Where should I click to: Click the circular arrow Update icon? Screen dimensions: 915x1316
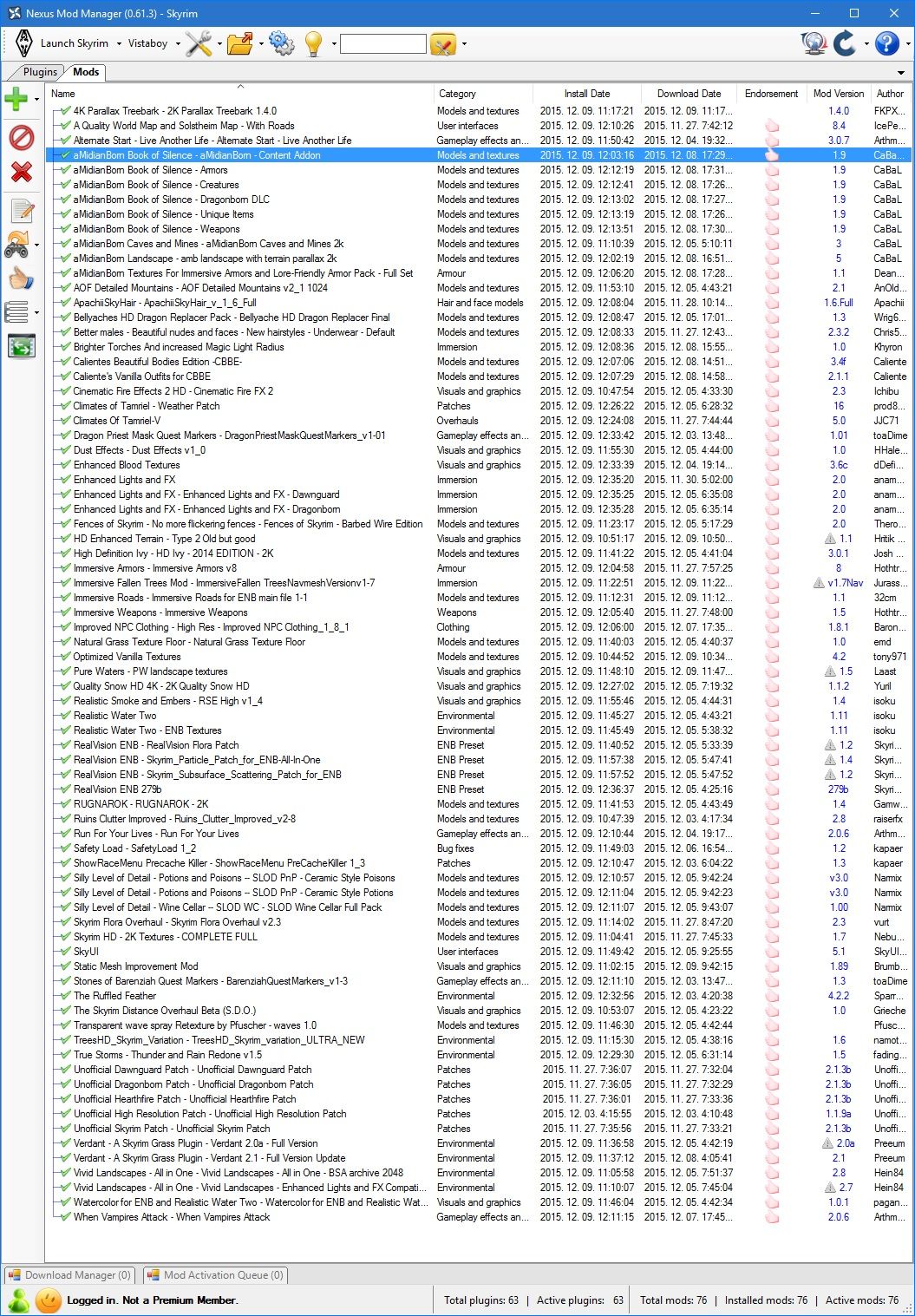[x=846, y=43]
